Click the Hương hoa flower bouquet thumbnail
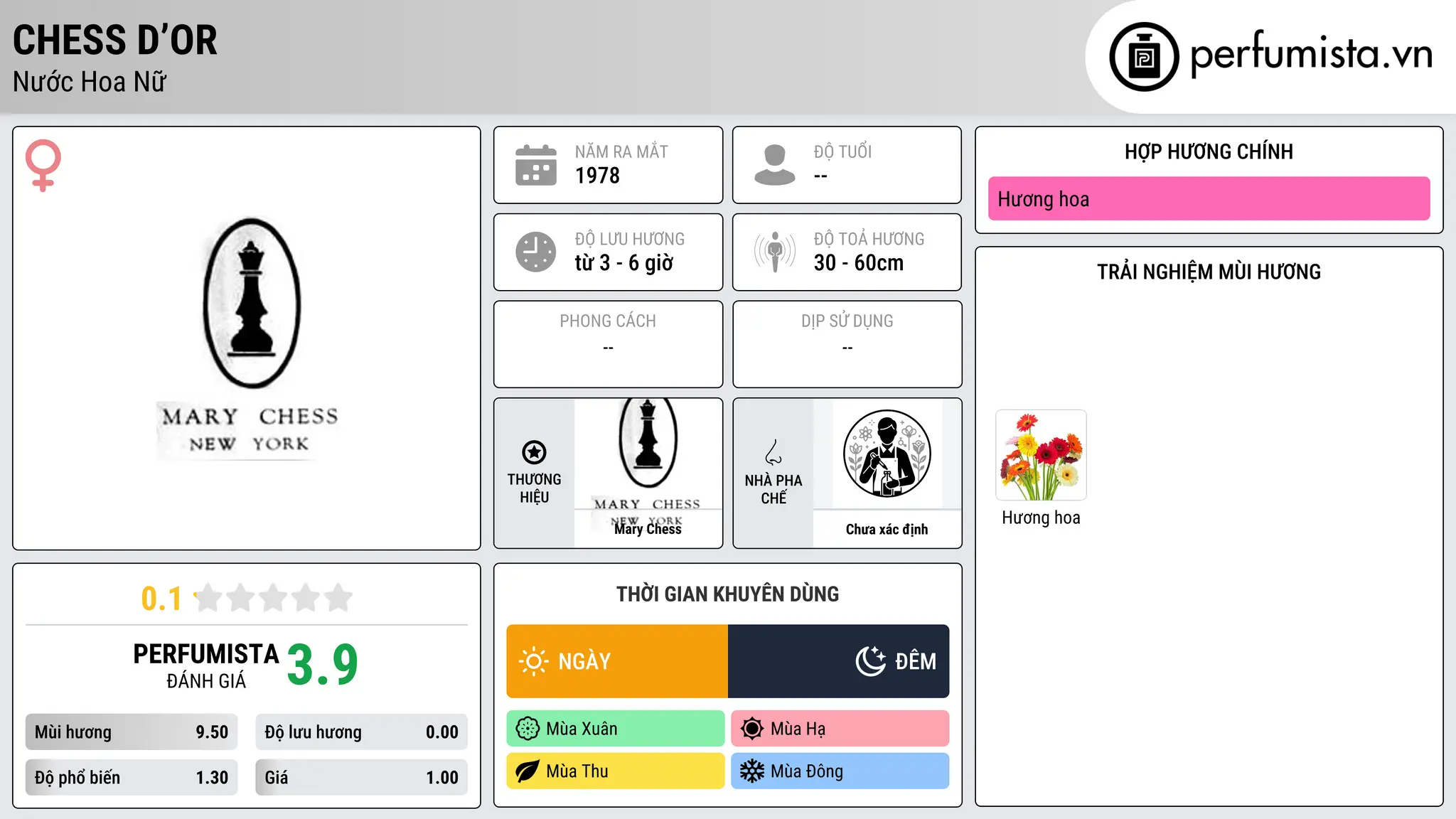1456x819 pixels. click(1041, 455)
